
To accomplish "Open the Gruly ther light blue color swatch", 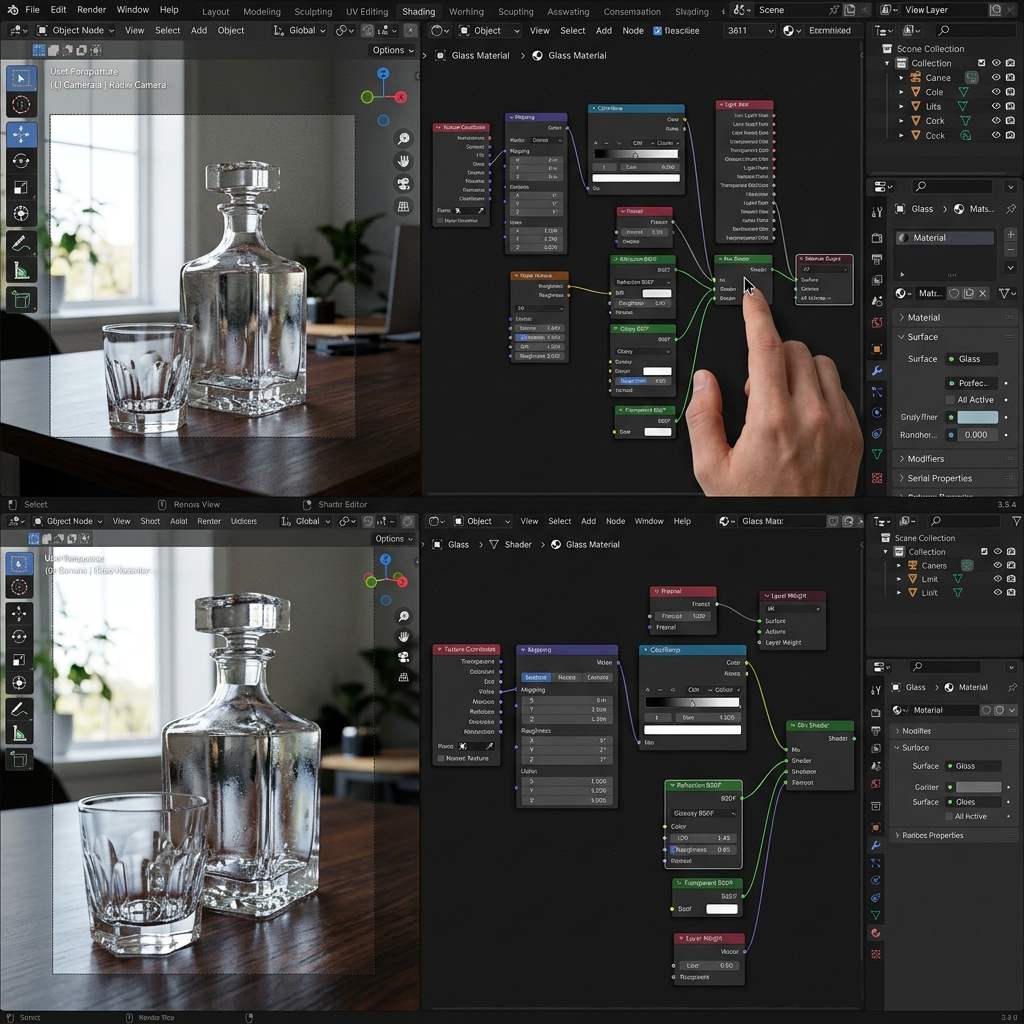I will [x=977, y=417].
